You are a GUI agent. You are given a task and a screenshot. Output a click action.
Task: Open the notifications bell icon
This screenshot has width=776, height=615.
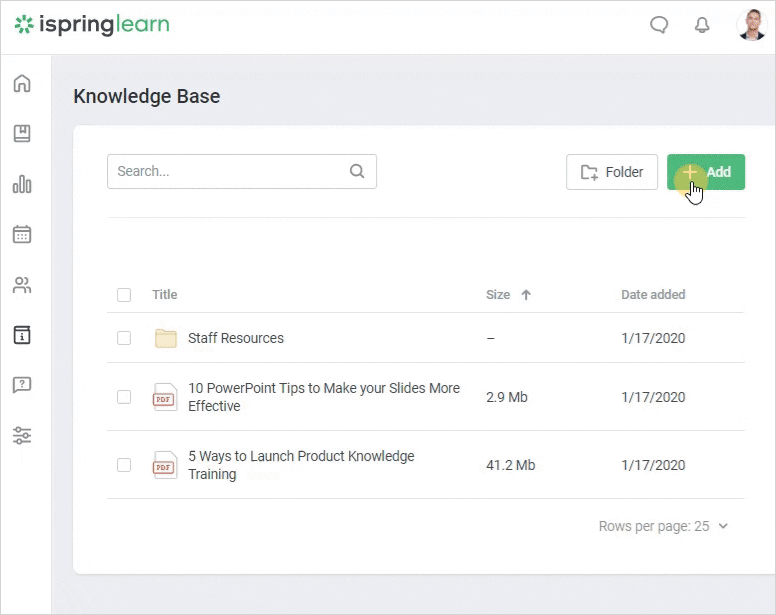point(702,26)
